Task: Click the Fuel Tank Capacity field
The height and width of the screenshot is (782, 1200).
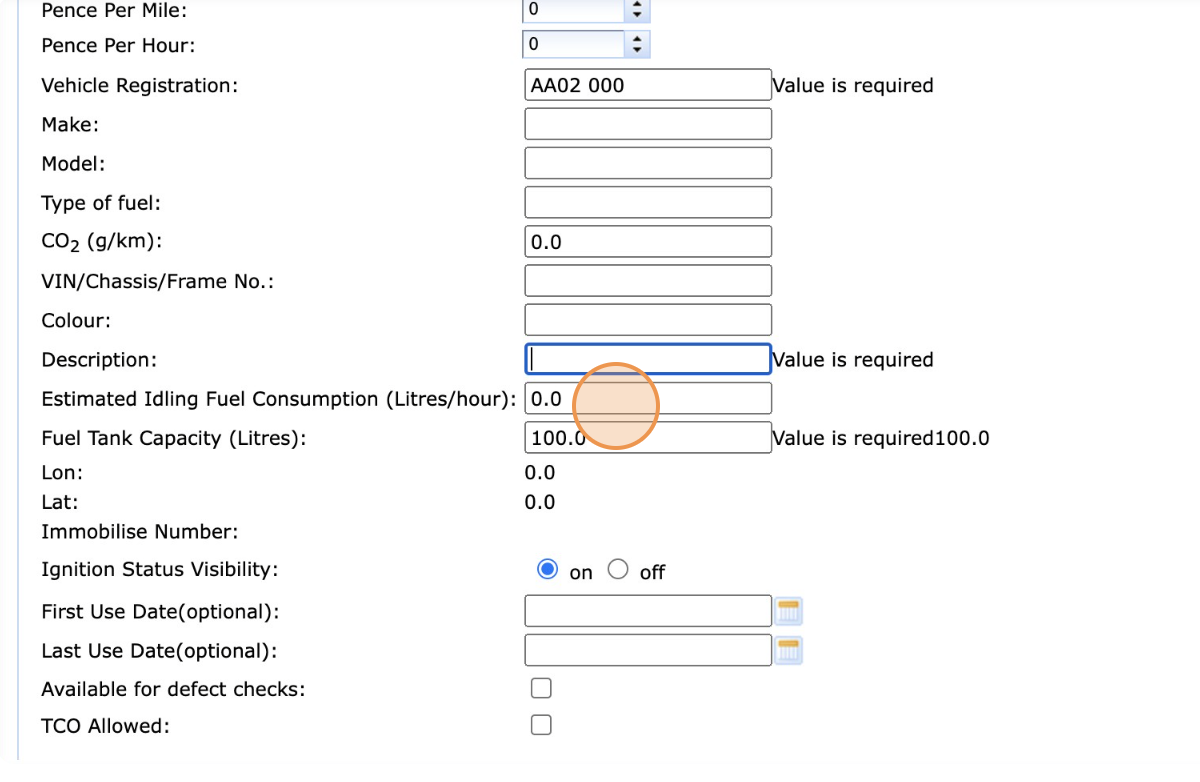Action: [647, 437]
